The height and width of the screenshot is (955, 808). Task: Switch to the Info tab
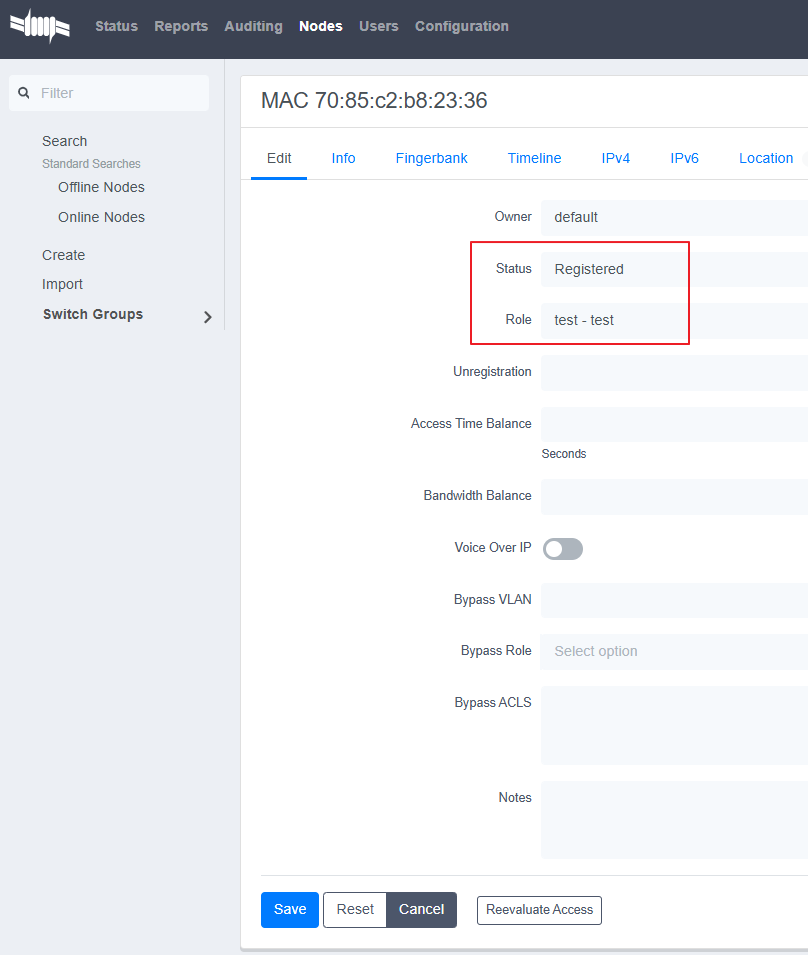pyautogui.click(x=343, y=158)
